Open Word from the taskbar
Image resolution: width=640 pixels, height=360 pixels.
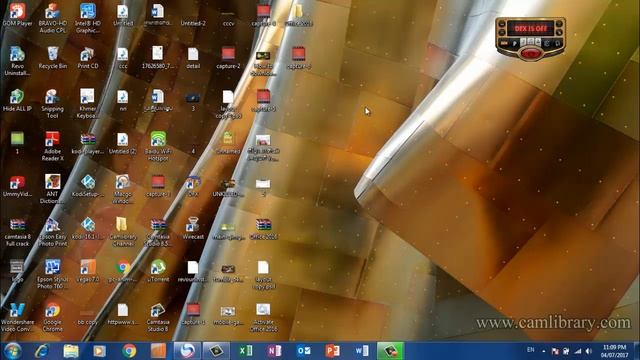point(362,351)
